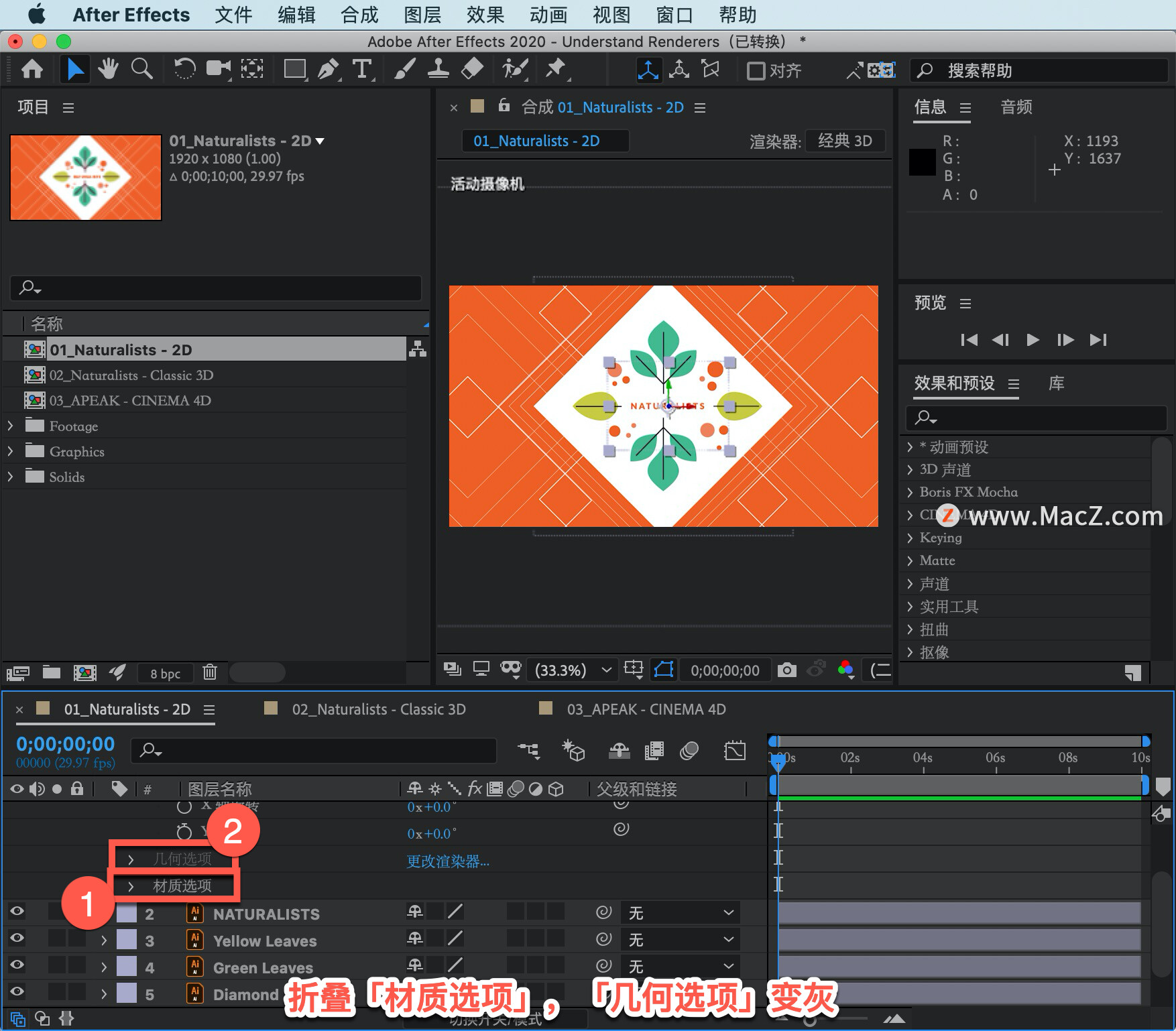Select the Roto Brush tool
Screen dimensions: 1176x1031
pos(515,69)
